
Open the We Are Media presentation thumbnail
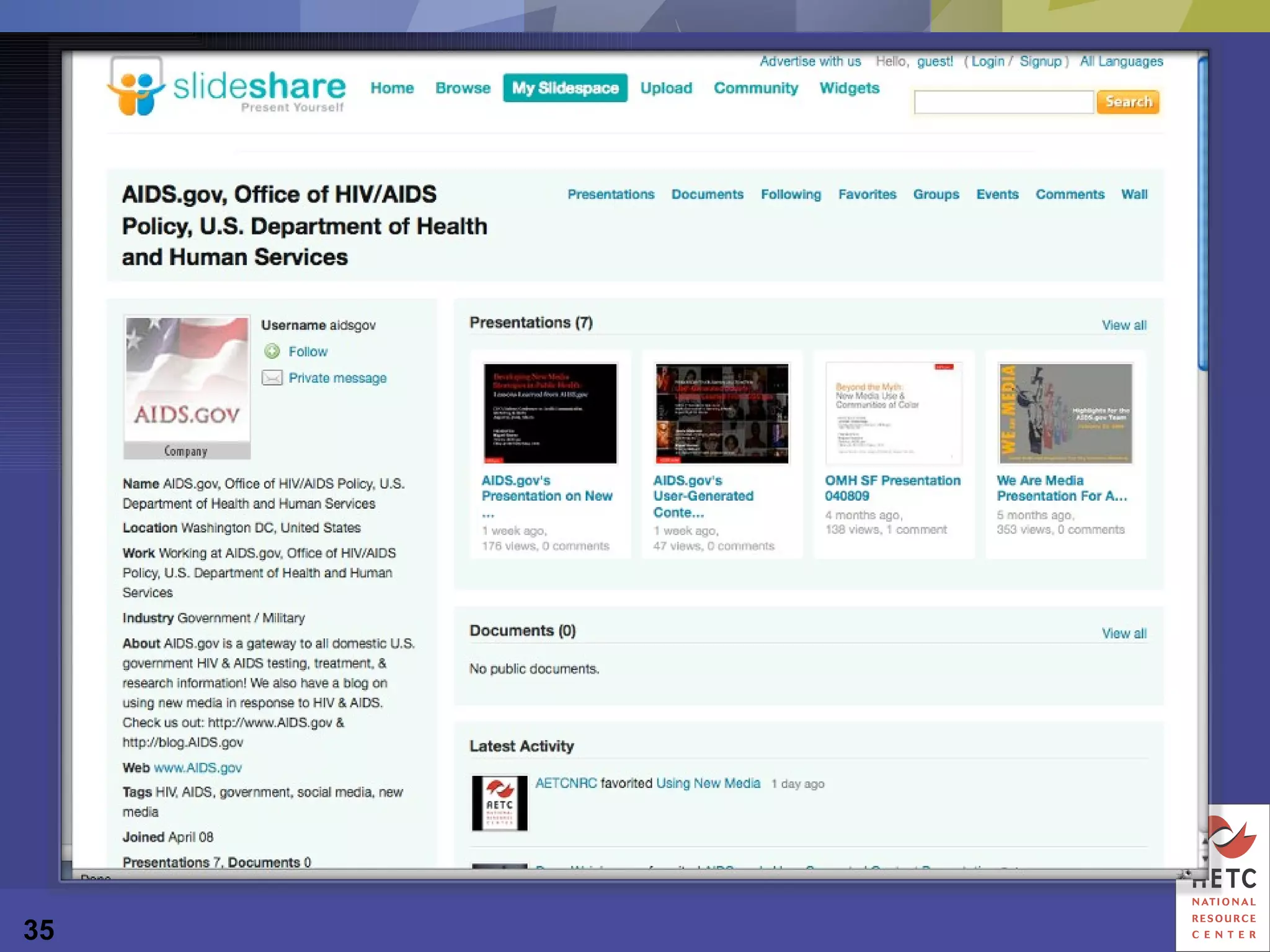(1065, 413)
